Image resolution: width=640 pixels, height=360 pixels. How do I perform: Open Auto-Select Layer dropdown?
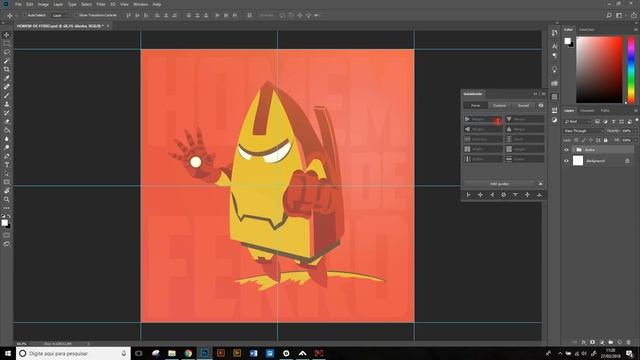pyautogui.click(x=60, y=16)
